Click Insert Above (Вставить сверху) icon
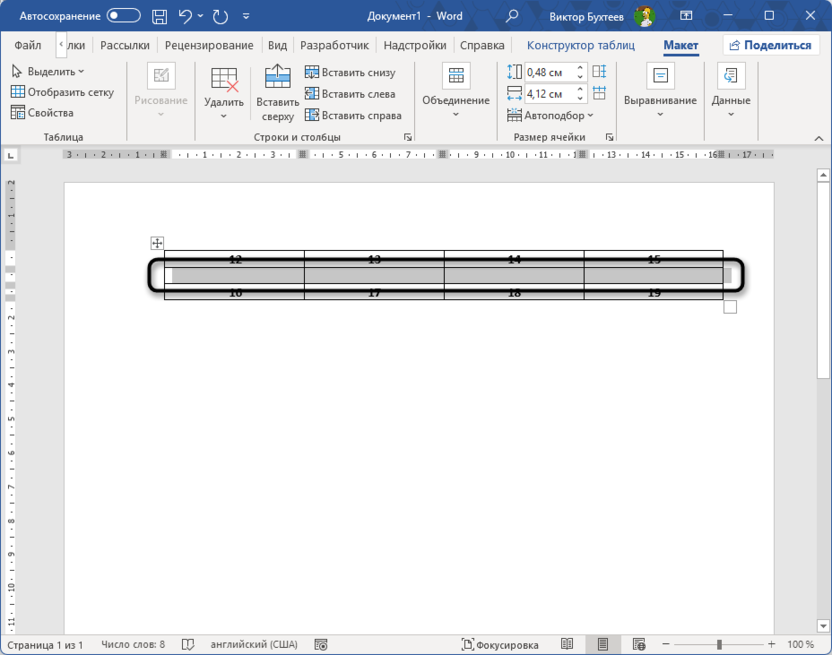The width and height of the screenshot is (832, 655). (x=277, y=78)
